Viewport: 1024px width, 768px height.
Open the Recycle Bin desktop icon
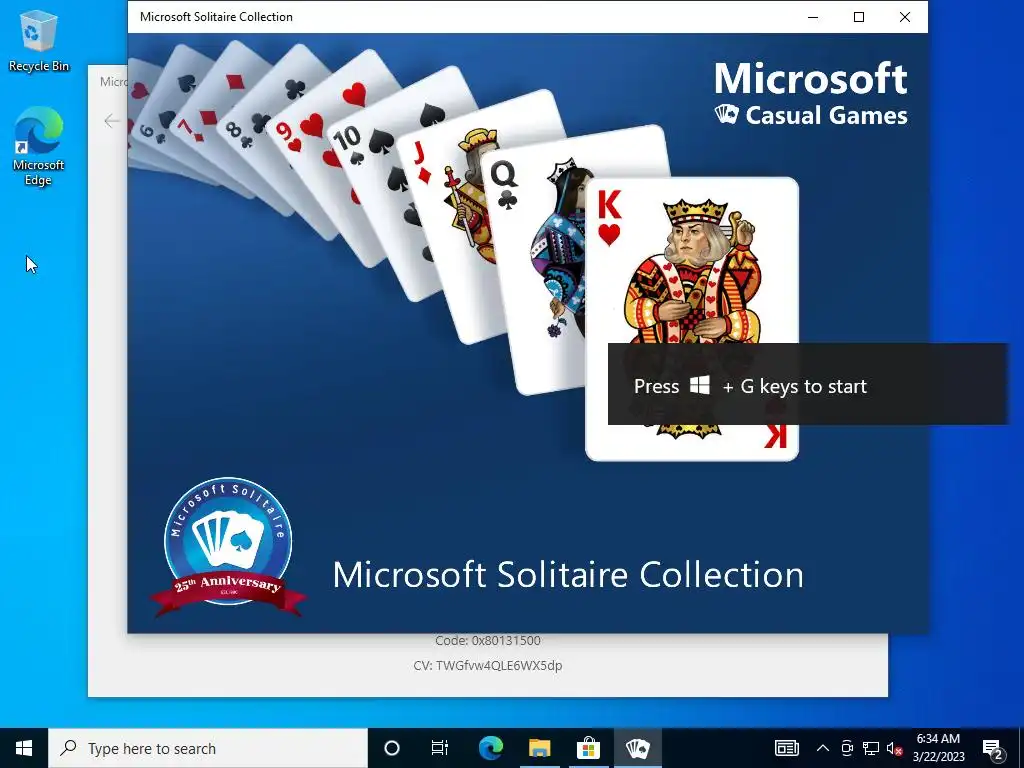pyautogui.click(x=39, y=40)
